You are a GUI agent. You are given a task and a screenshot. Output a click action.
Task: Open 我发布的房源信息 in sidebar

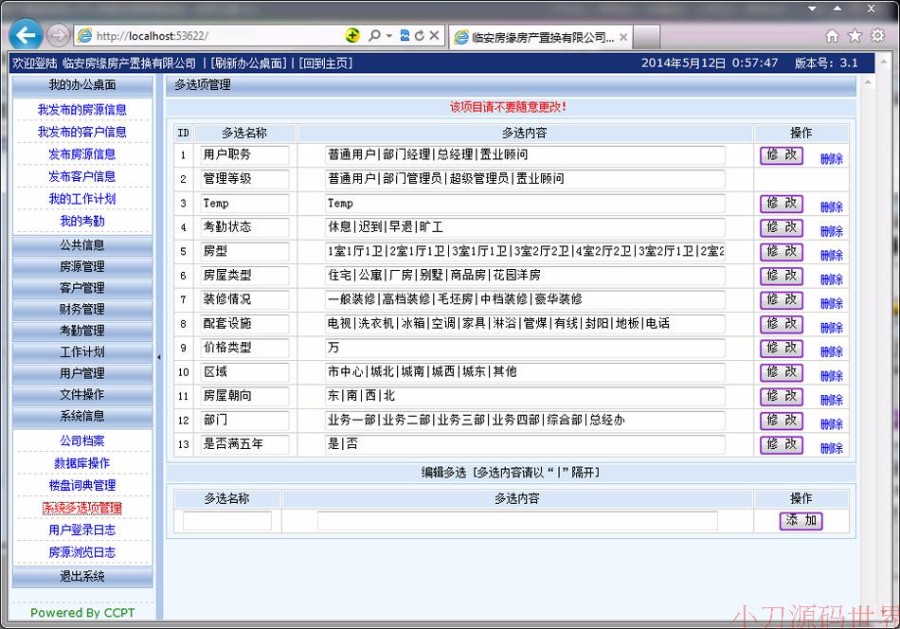pos(82,109)
